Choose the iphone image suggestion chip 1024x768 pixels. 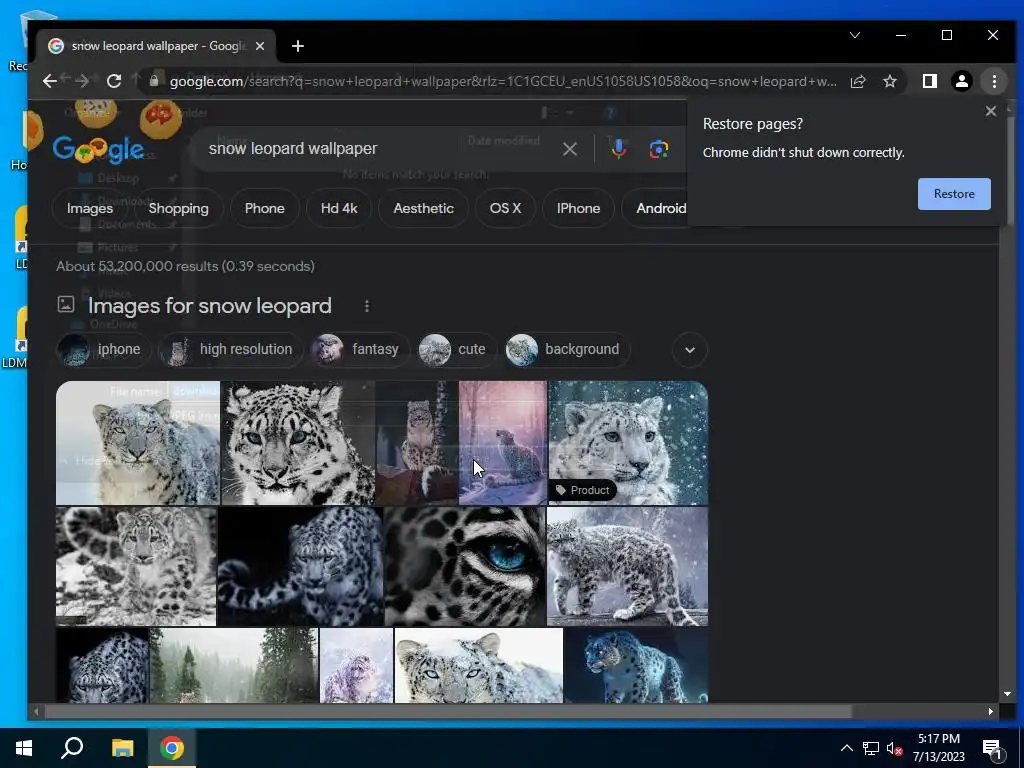point(104,349)
